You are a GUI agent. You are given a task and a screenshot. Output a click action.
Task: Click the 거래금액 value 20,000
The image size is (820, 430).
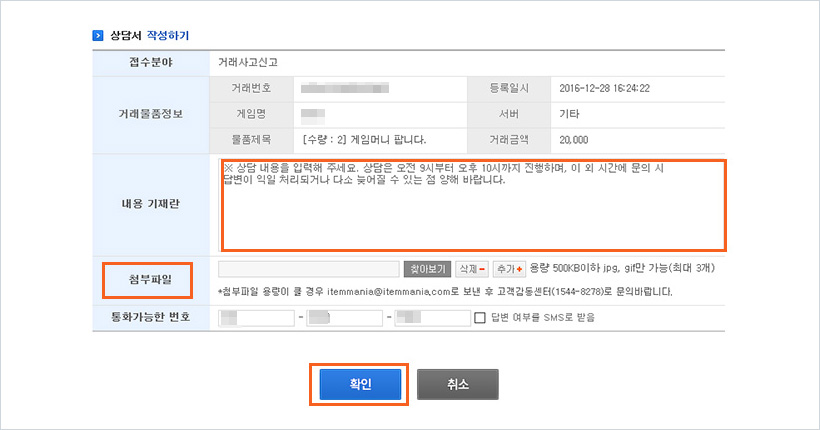click(575, 139)
